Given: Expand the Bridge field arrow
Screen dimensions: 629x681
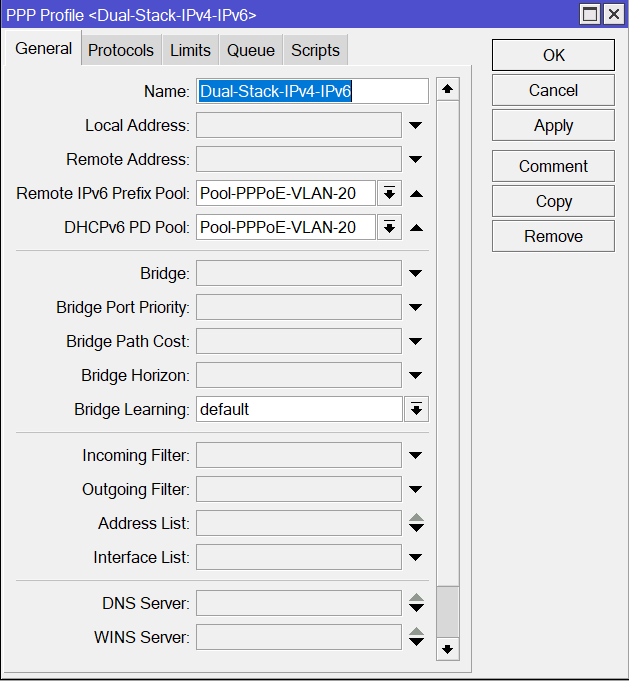Looking at the screenshot, I should 416,274.
